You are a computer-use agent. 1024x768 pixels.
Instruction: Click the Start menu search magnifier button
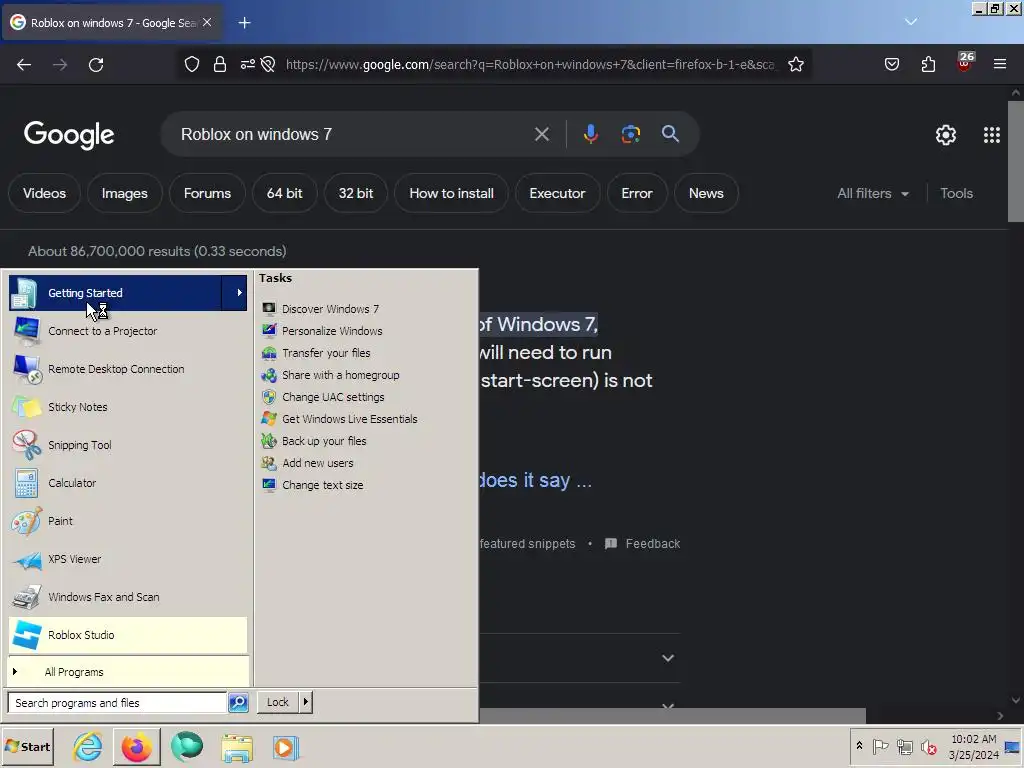(238, 703)
